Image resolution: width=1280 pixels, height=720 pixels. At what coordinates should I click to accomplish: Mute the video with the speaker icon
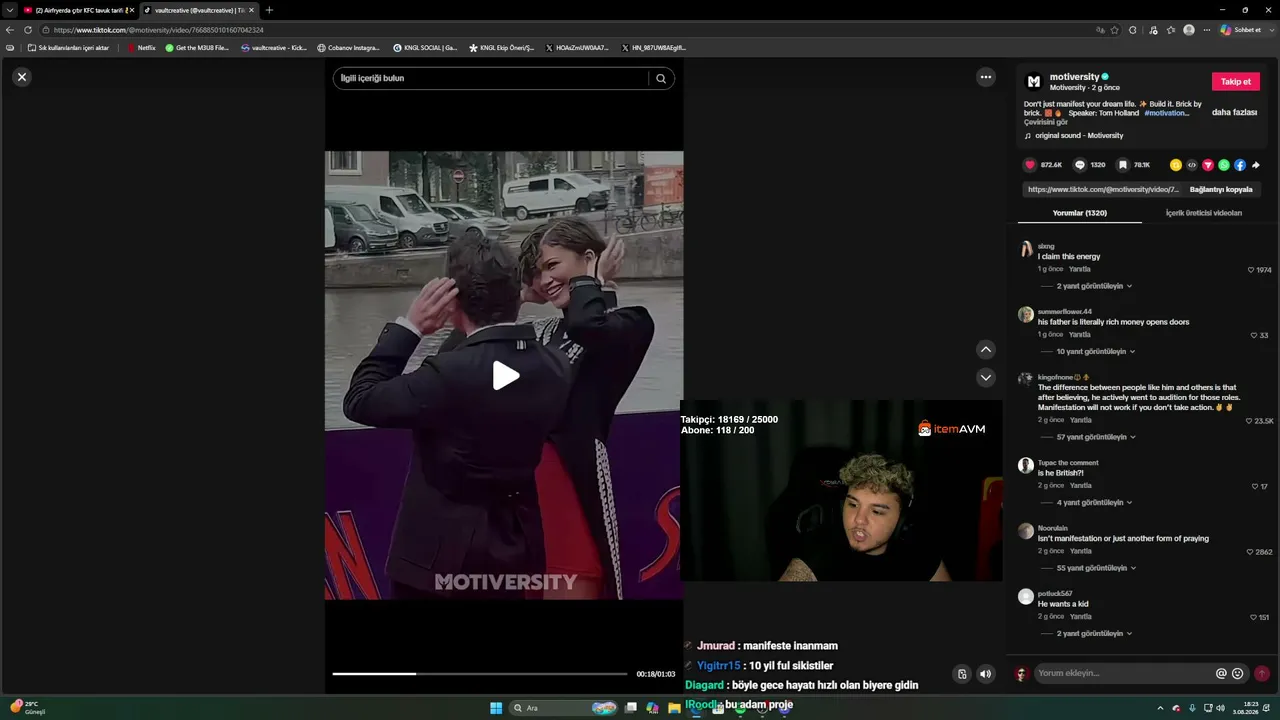985,674
